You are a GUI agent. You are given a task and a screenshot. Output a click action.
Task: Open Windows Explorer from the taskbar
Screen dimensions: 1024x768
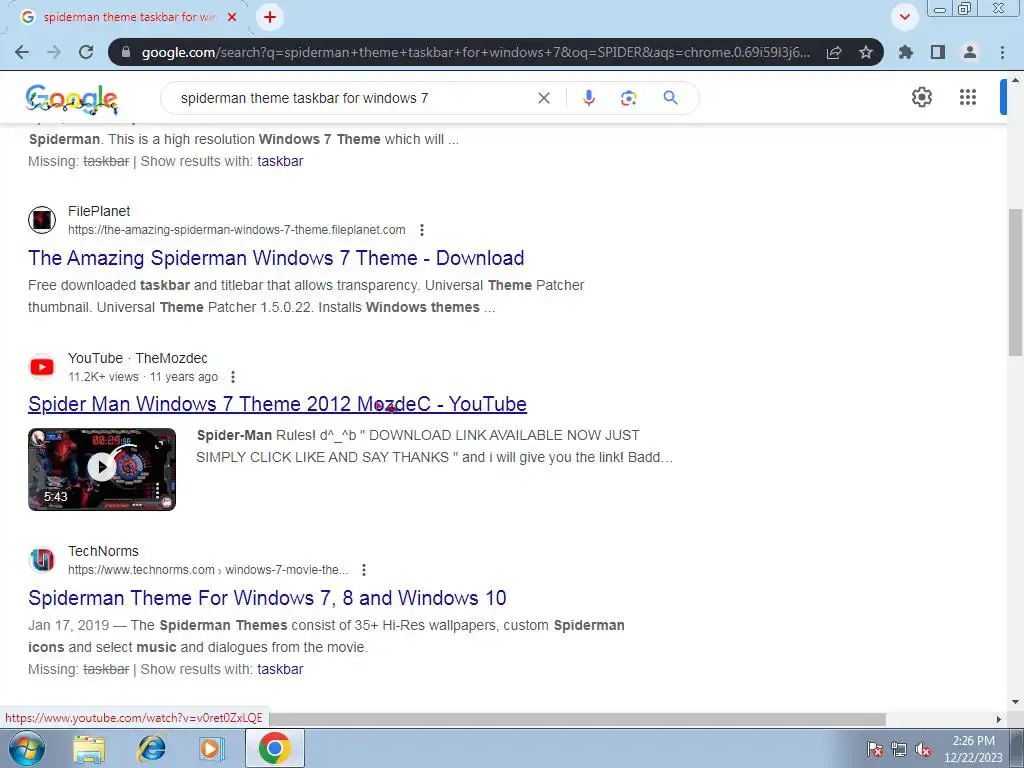click(89, 749)
